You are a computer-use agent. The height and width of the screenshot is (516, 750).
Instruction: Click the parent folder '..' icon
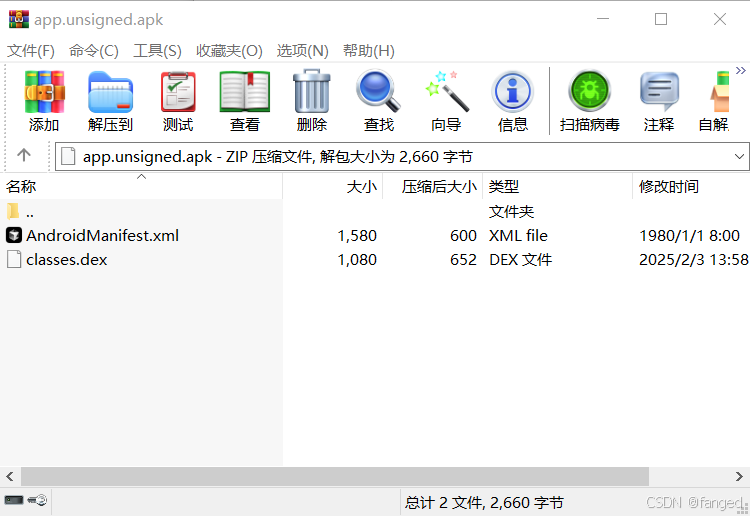13,211
